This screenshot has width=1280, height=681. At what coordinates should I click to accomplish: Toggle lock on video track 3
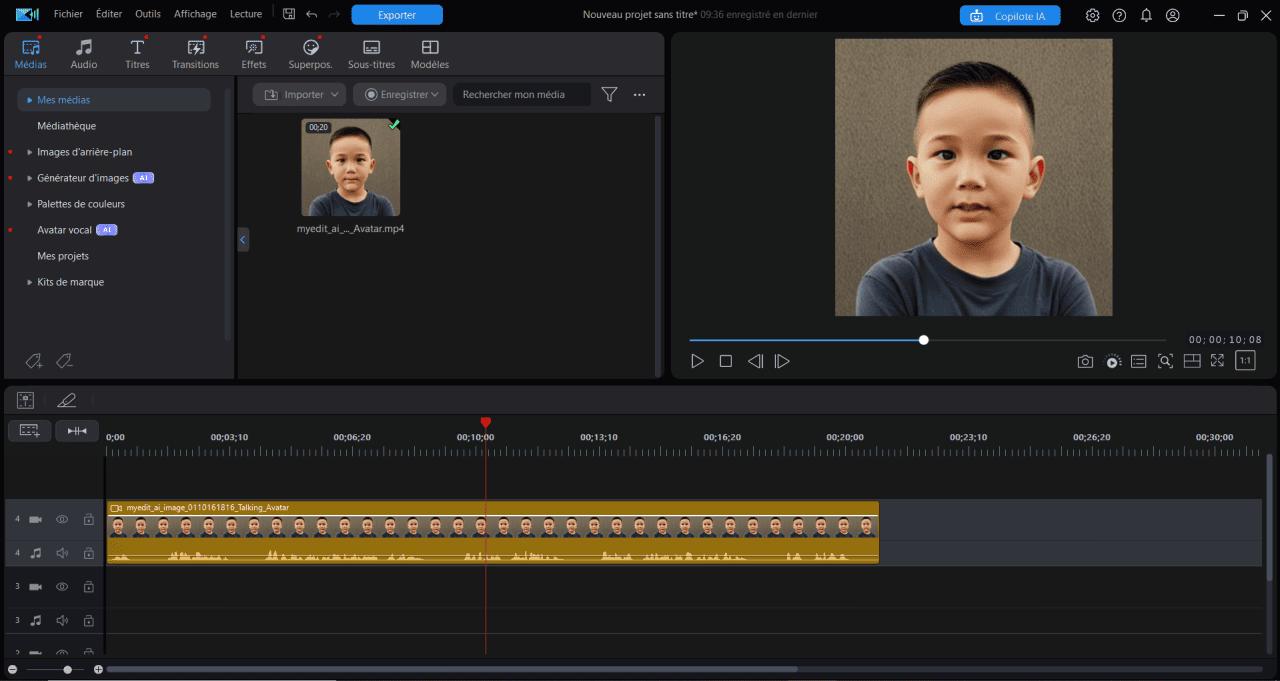click(x=88, y=586)
